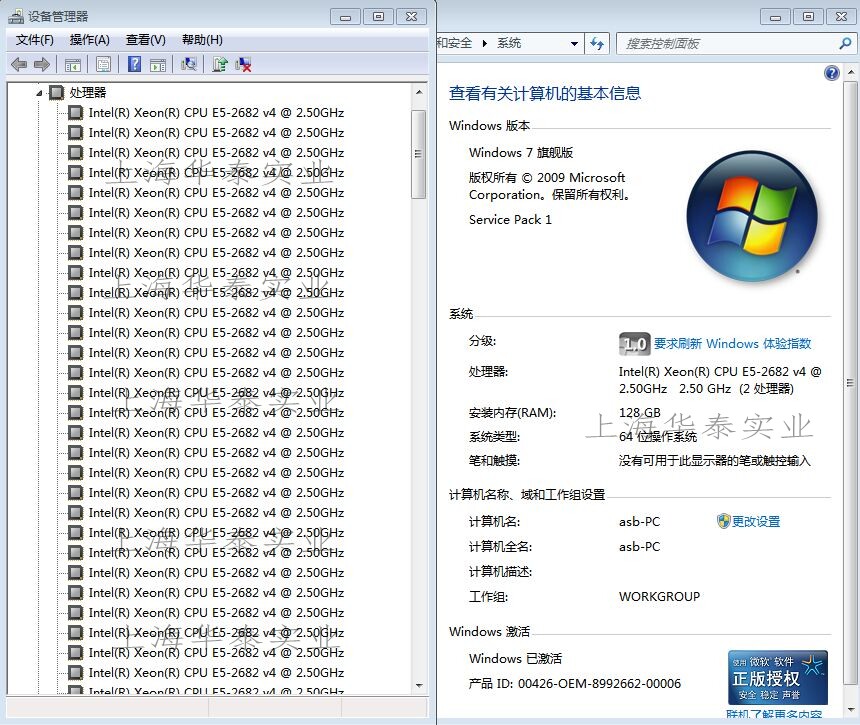Click the 产品 ID: 00426-OEM-8992662-00006 text
Viewport: 860px width, 725px height.
(574, 683)
